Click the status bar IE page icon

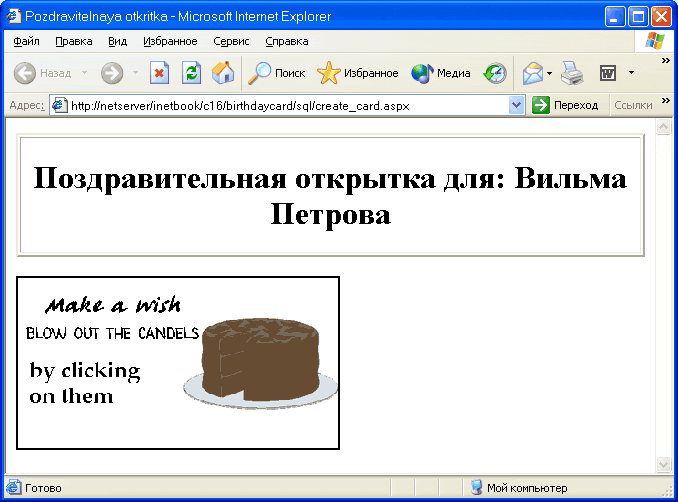[x=13, y=488]
